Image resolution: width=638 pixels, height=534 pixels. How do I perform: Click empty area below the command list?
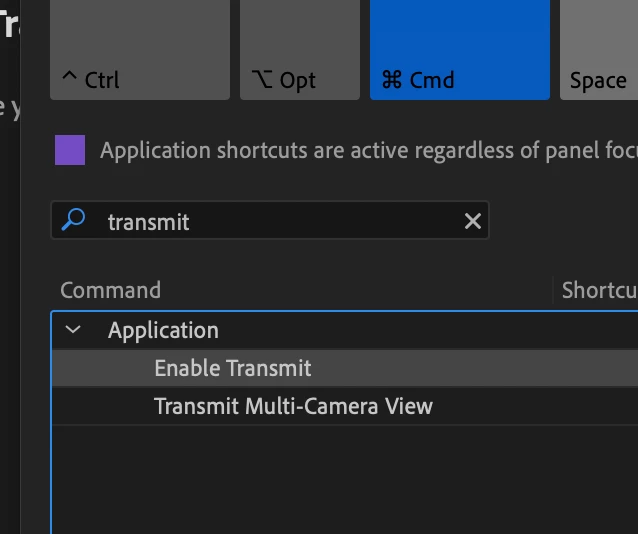click(300, 478)
